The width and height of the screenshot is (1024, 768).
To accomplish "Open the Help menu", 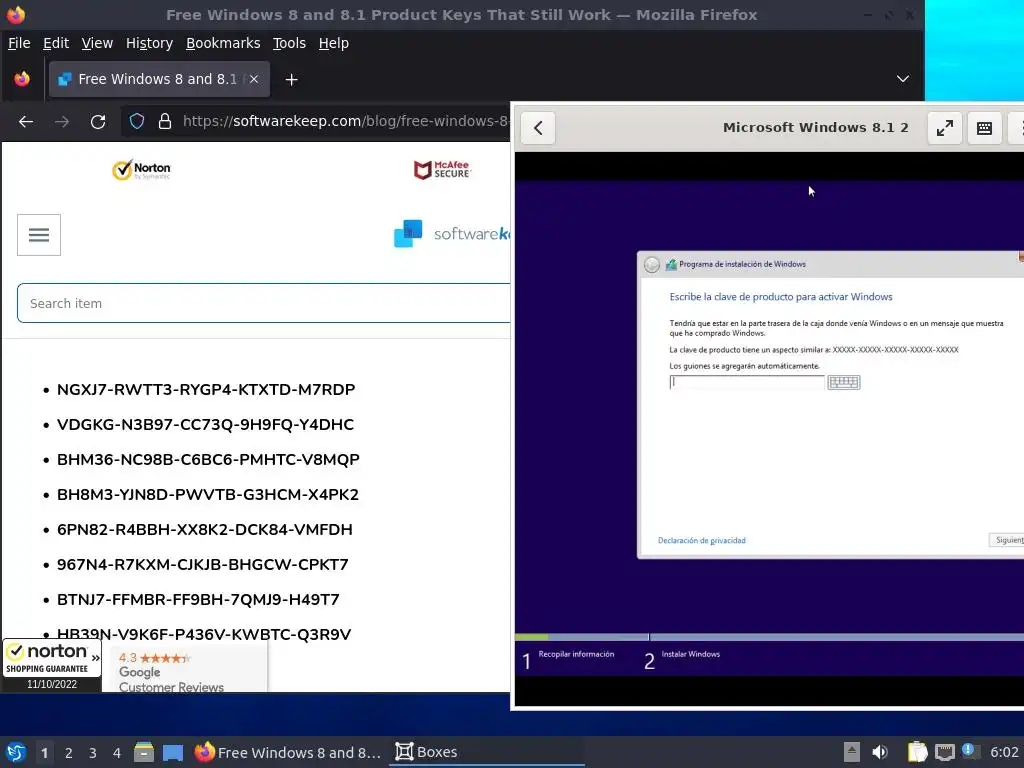I will (x=333, y=43).
